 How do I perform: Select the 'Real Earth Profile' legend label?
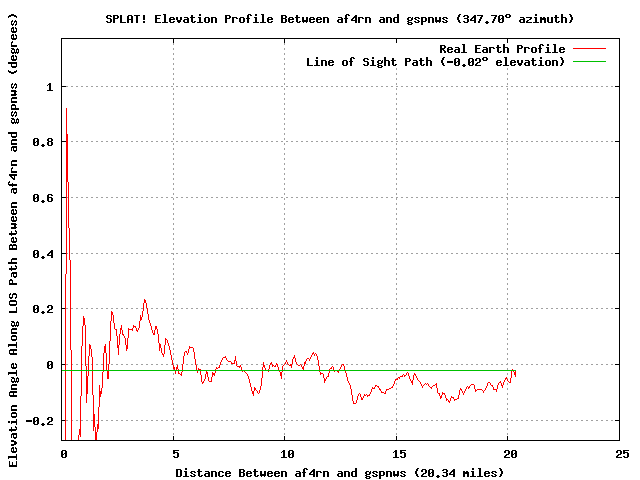pyautogui.click(x=502, y=49)
